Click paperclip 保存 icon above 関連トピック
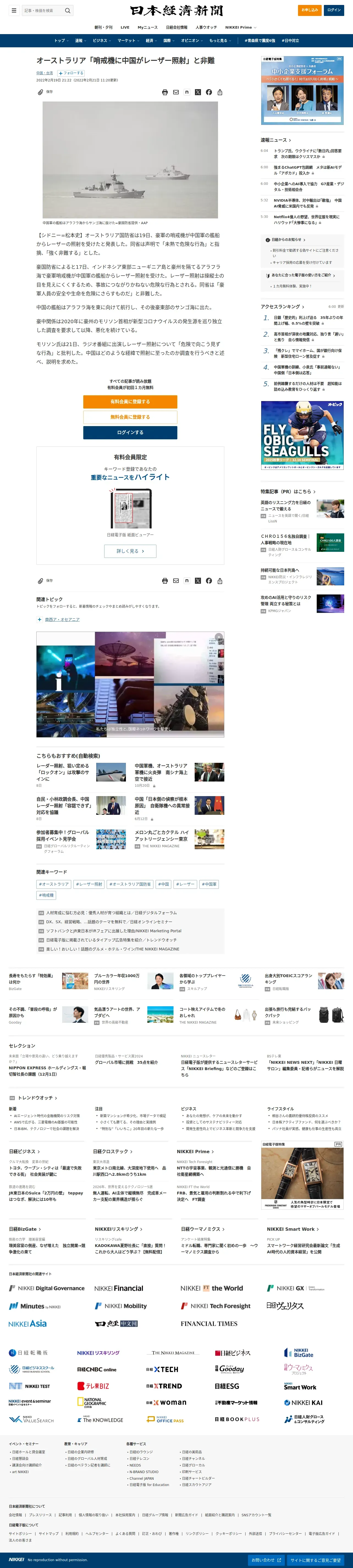This screenshot has height=1568, width=353. (41, 581)
